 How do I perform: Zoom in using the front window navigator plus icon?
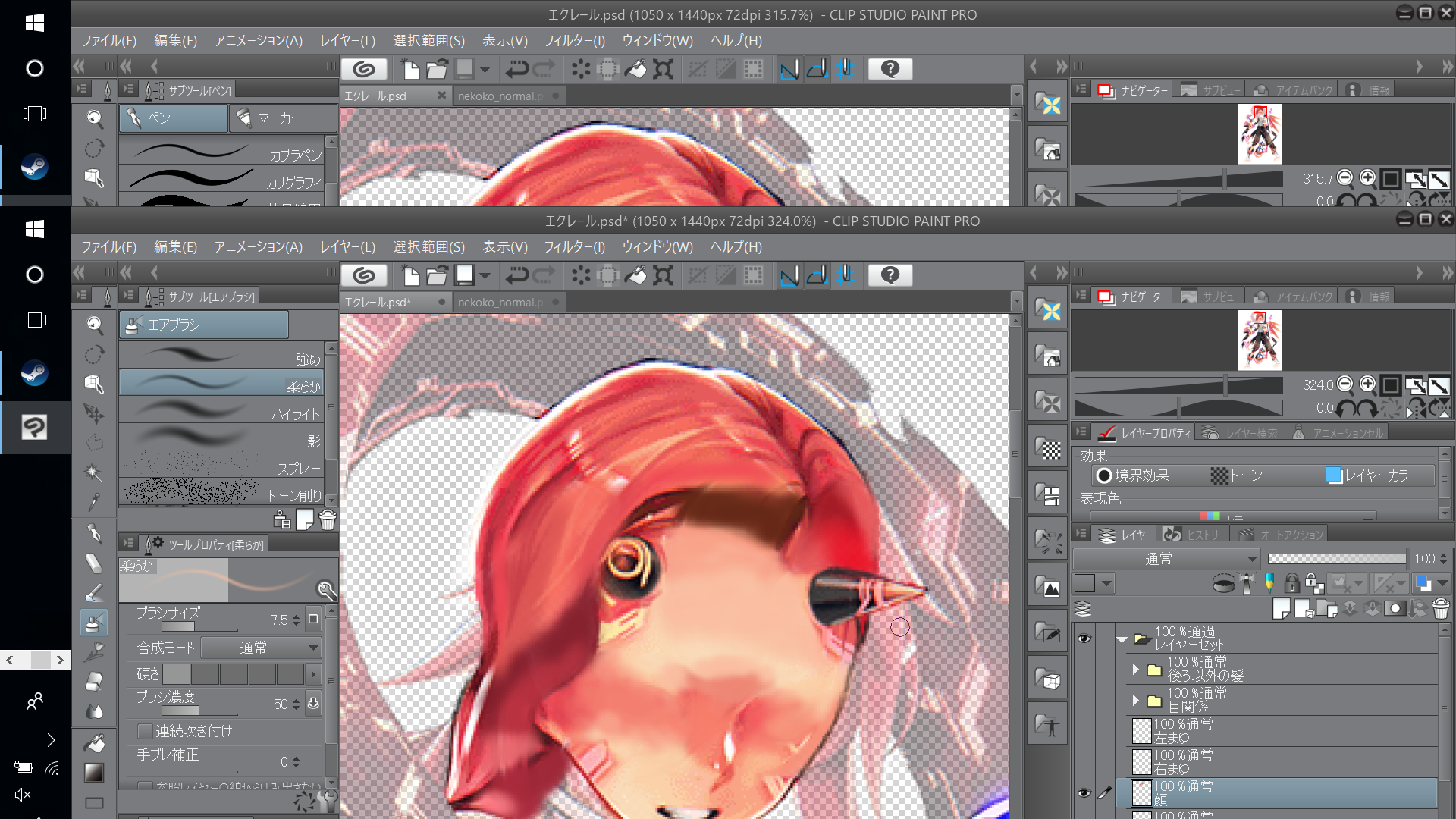(x=1367, y=384)
